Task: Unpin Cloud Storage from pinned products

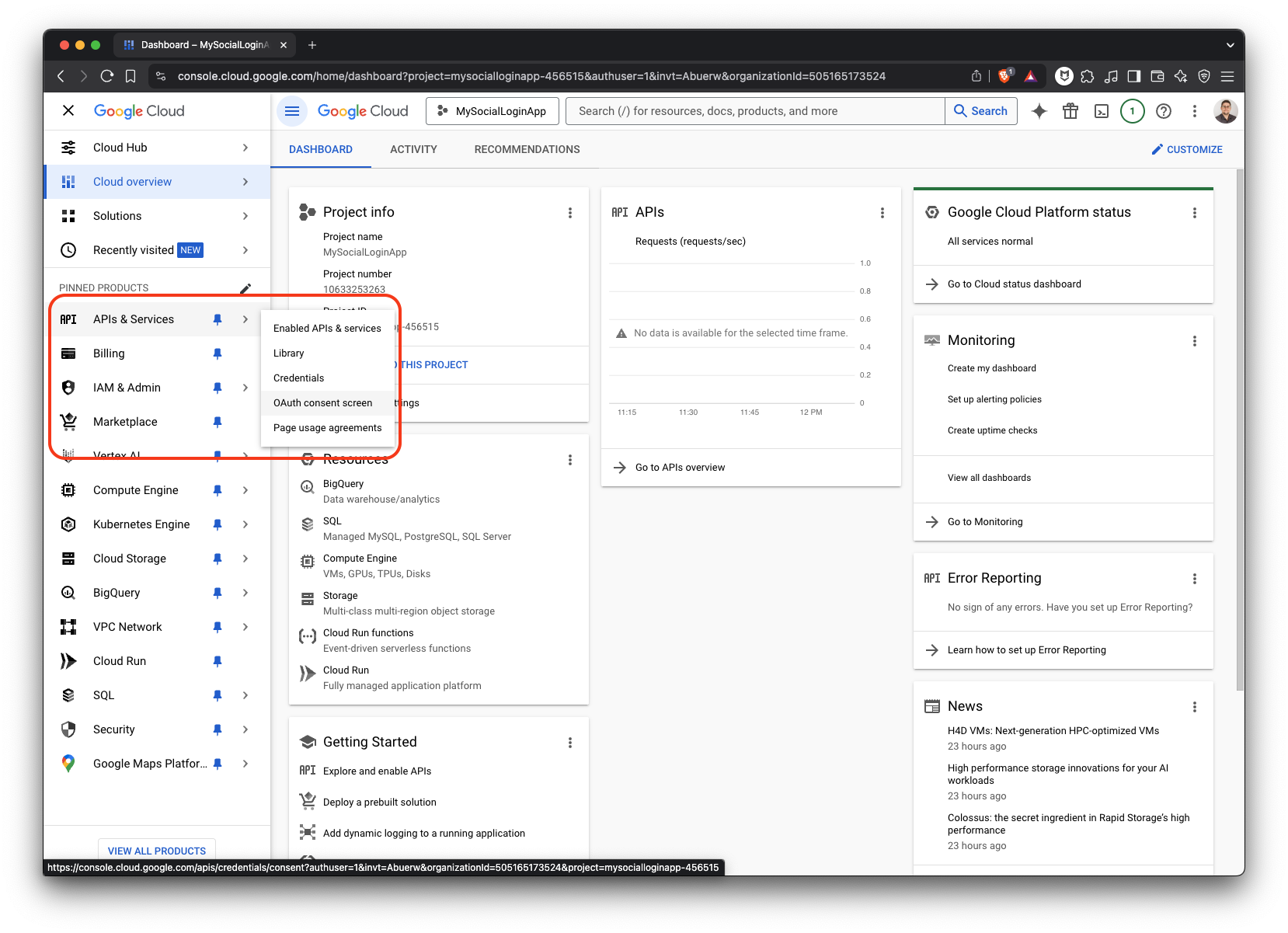Action: tap(218, 559)
